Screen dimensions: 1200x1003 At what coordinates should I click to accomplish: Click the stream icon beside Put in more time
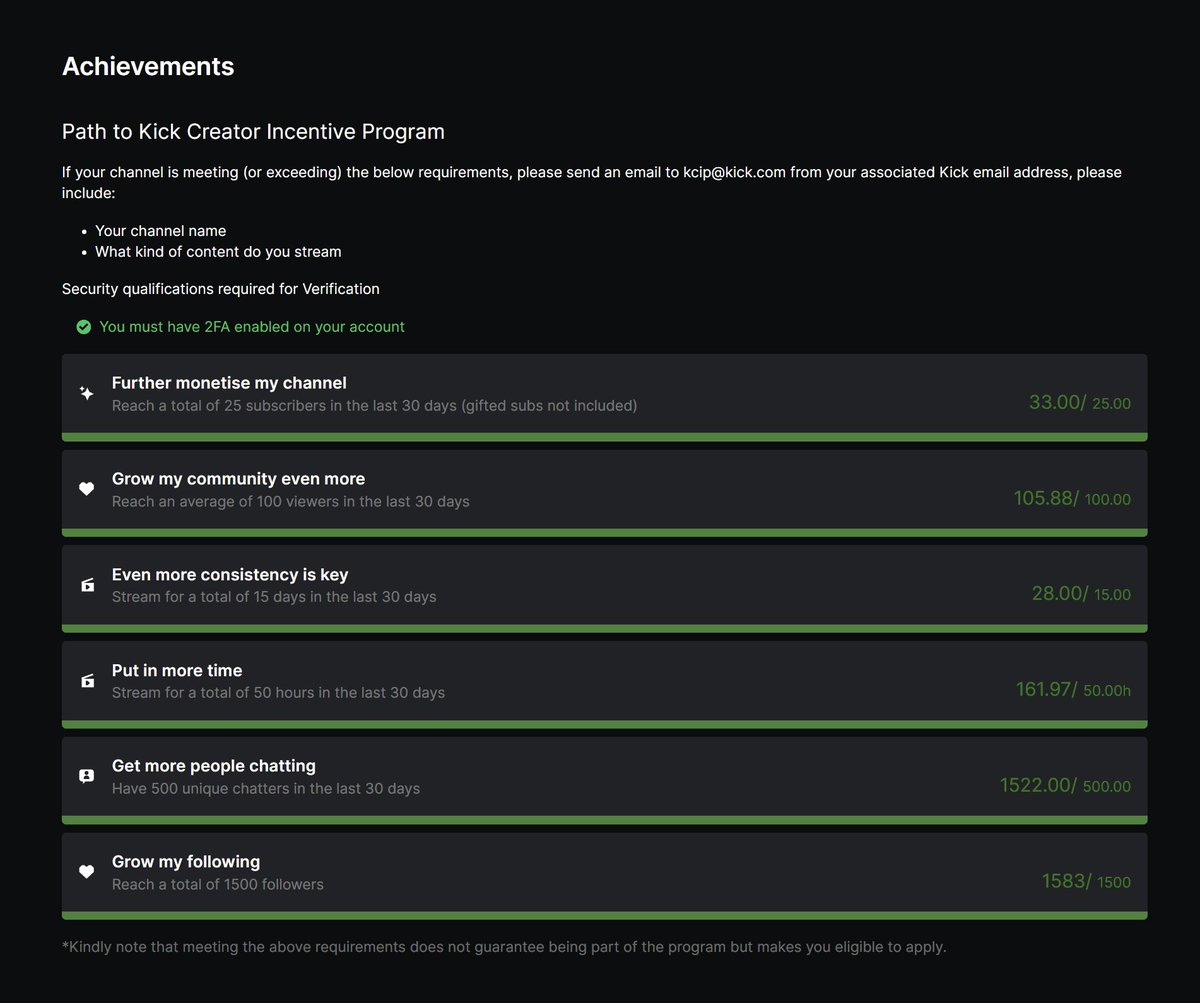point(87,681)
